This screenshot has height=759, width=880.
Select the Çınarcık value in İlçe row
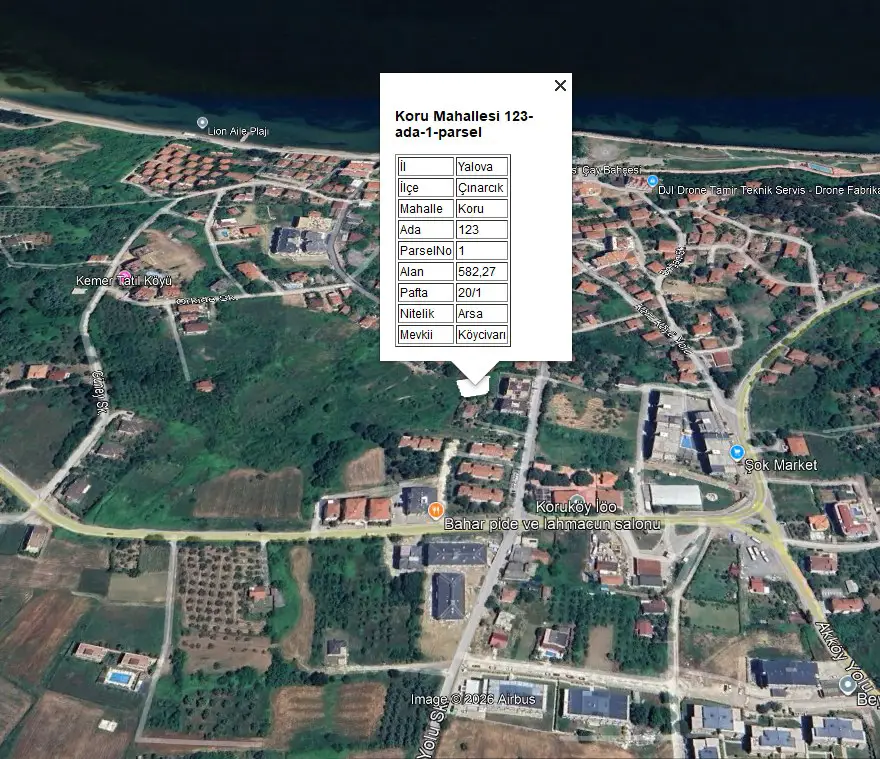click(482, 188)
